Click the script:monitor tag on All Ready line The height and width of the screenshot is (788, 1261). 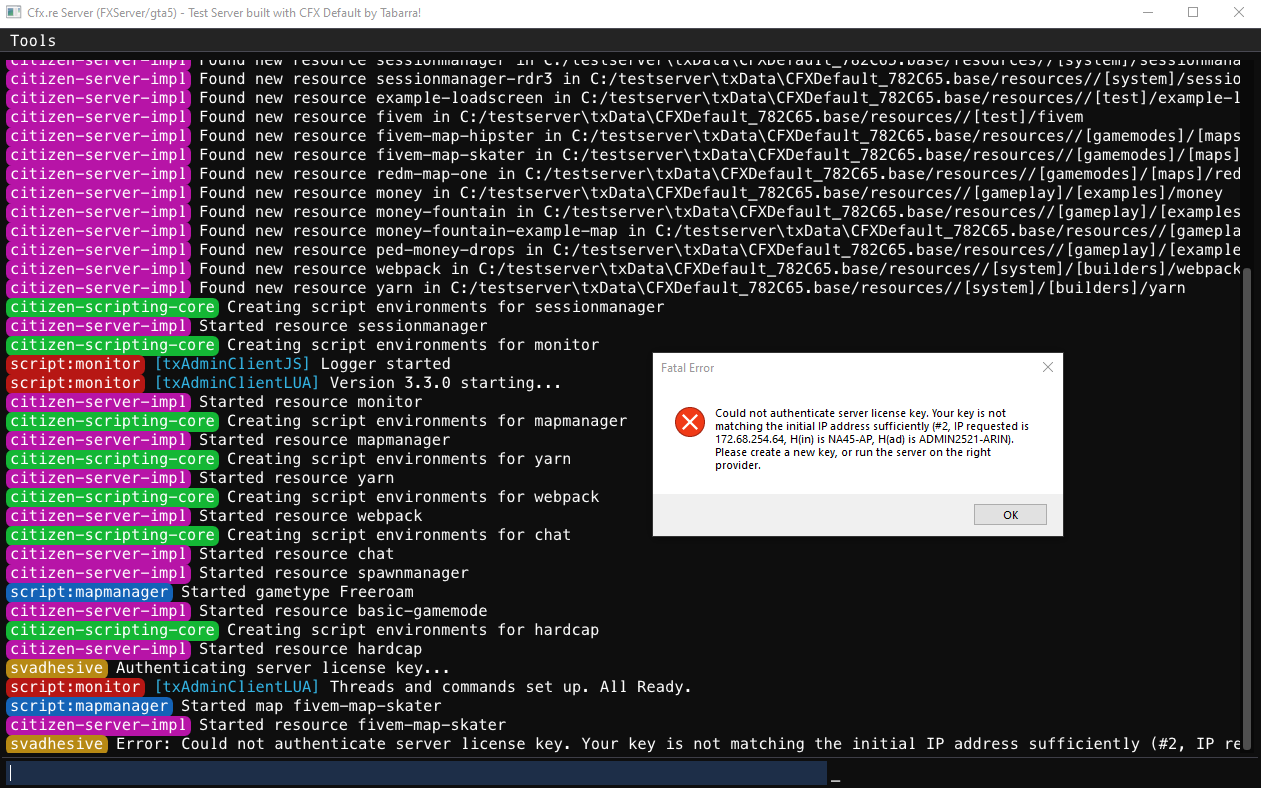point(76,687)
